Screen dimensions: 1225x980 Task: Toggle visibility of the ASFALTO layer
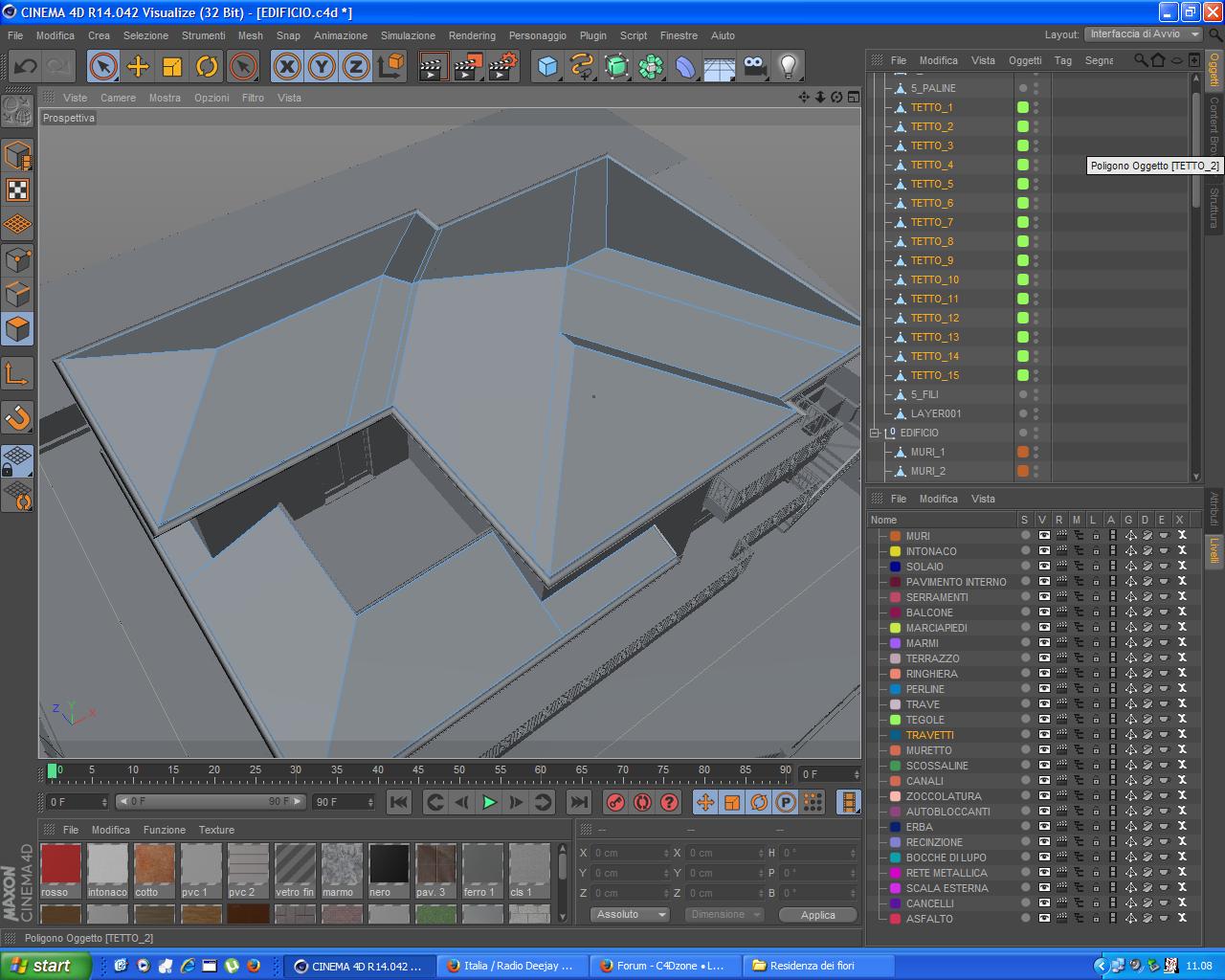(x=1044, y=919)
